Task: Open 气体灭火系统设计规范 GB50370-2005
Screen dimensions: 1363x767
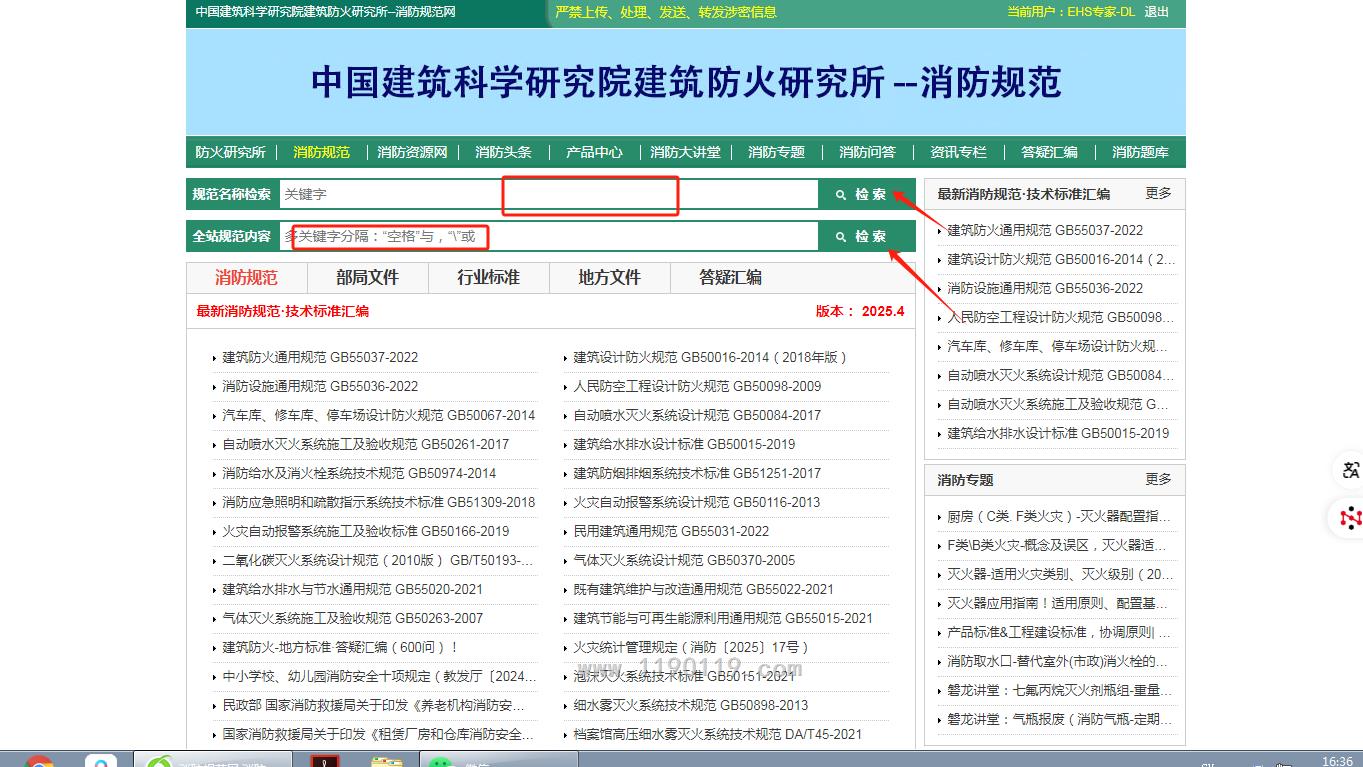Action: 684,560
